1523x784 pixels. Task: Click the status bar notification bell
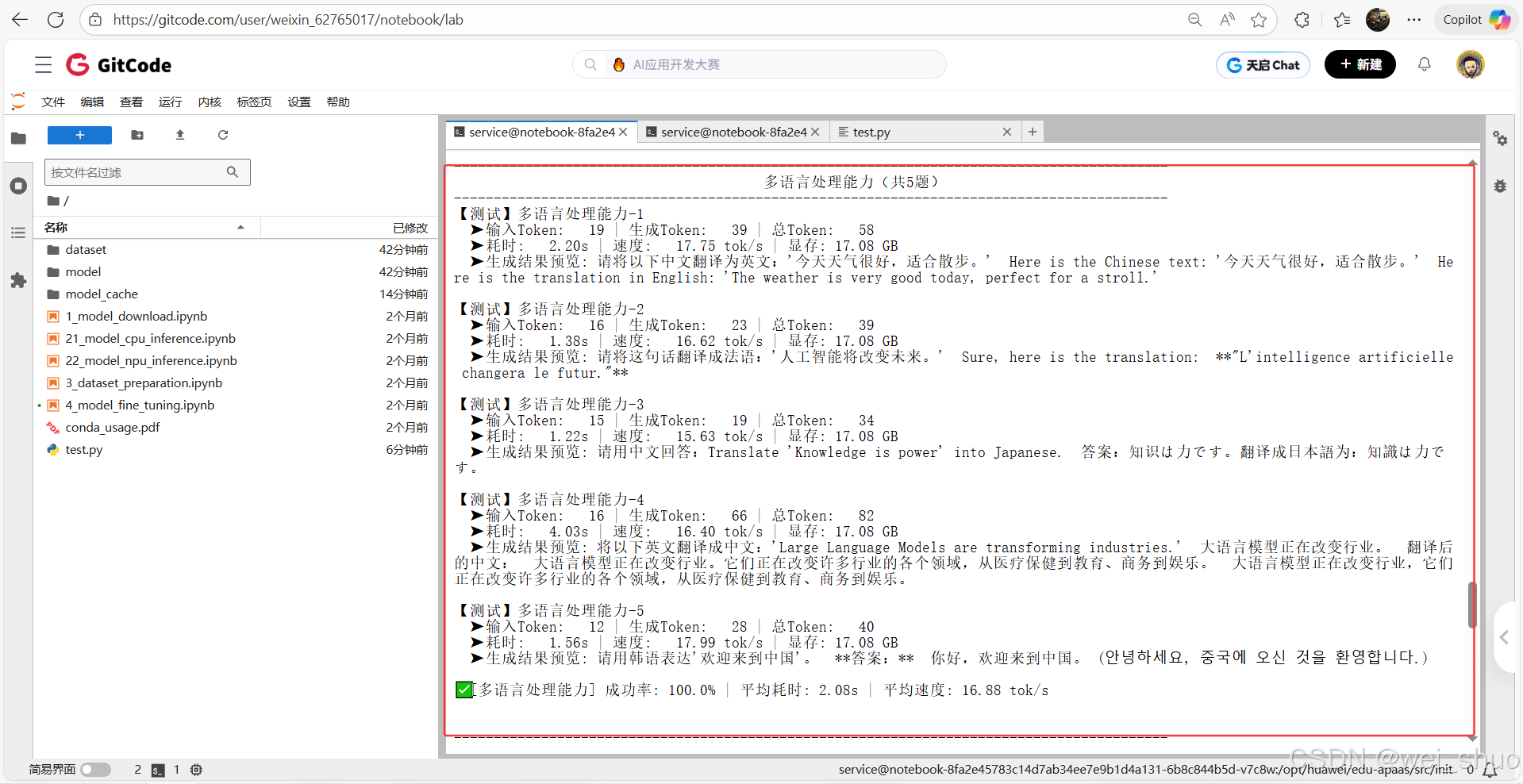pyautogui.click(x=1490, y=770)
